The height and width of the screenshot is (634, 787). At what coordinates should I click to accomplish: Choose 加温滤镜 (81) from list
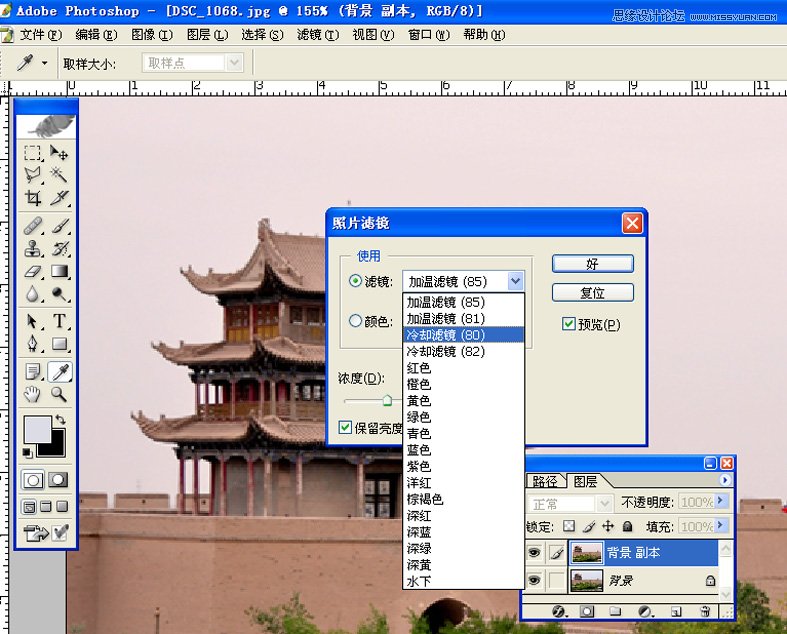pos(463,318)
